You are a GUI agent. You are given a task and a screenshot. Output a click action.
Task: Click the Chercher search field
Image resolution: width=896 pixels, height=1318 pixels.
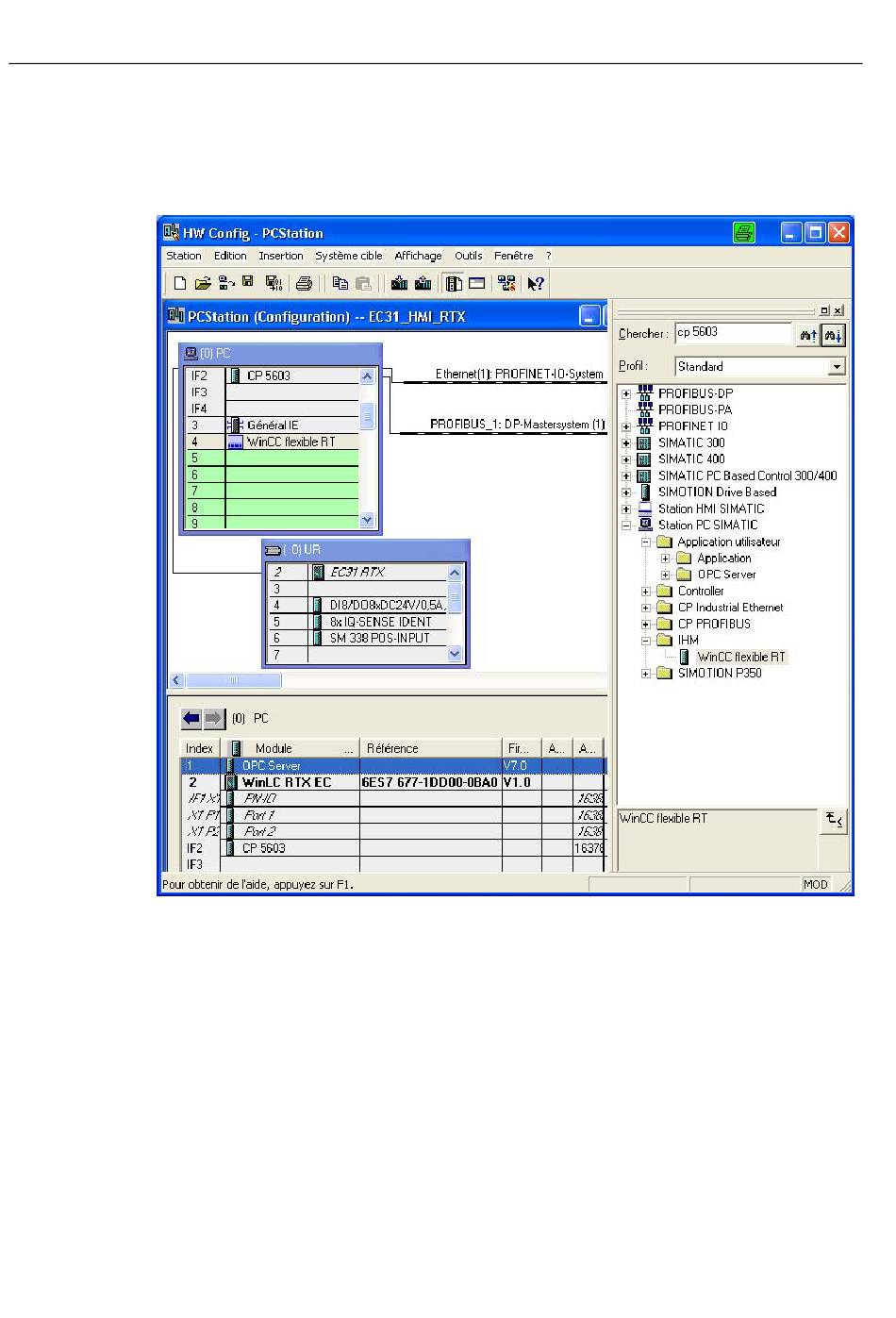[734, 334]
